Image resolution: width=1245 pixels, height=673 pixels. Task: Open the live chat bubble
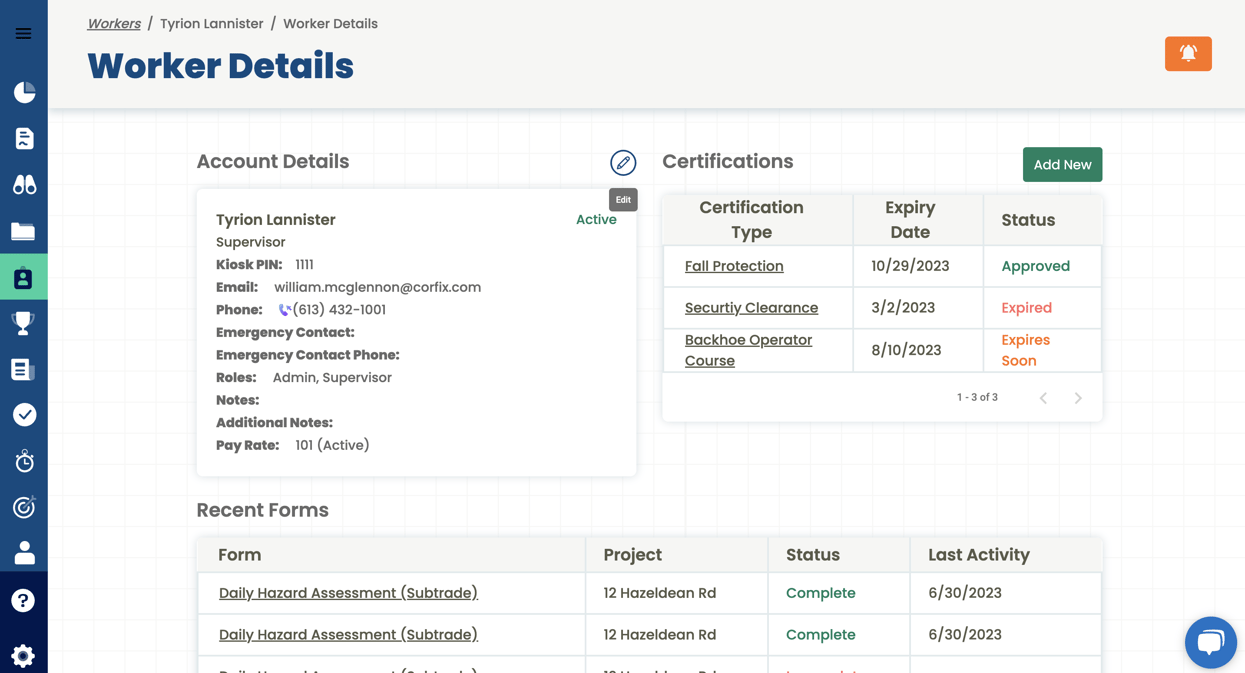pos(1210,642)
